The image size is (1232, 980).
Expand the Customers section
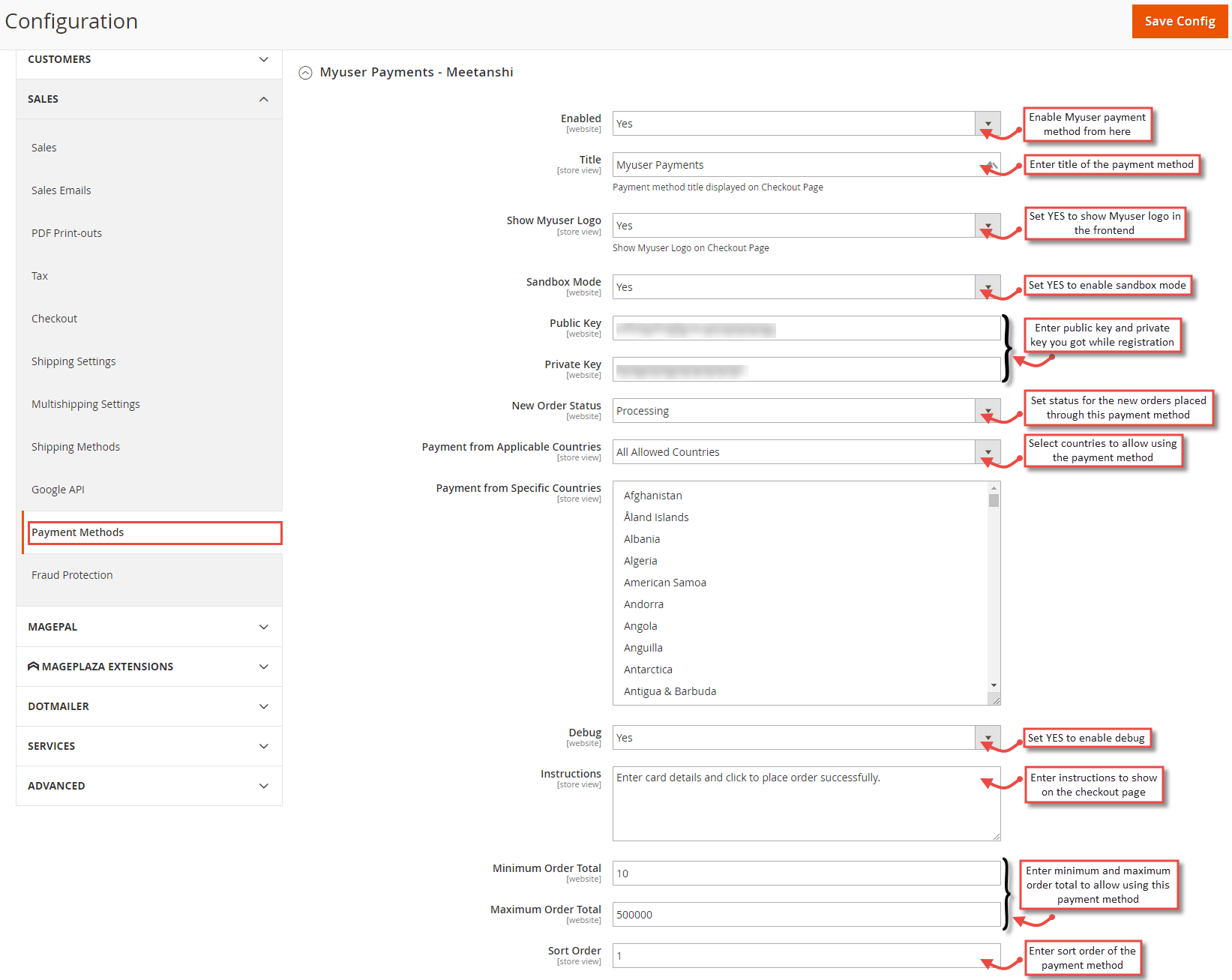pyautogui.click(x=149, y=59)
